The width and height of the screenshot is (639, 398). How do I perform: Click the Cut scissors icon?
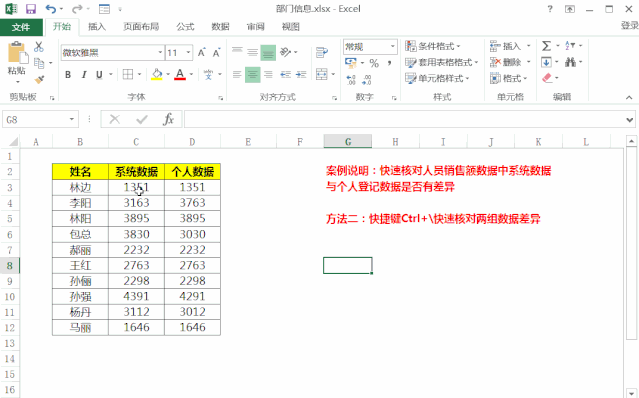(x=39, y=47)
